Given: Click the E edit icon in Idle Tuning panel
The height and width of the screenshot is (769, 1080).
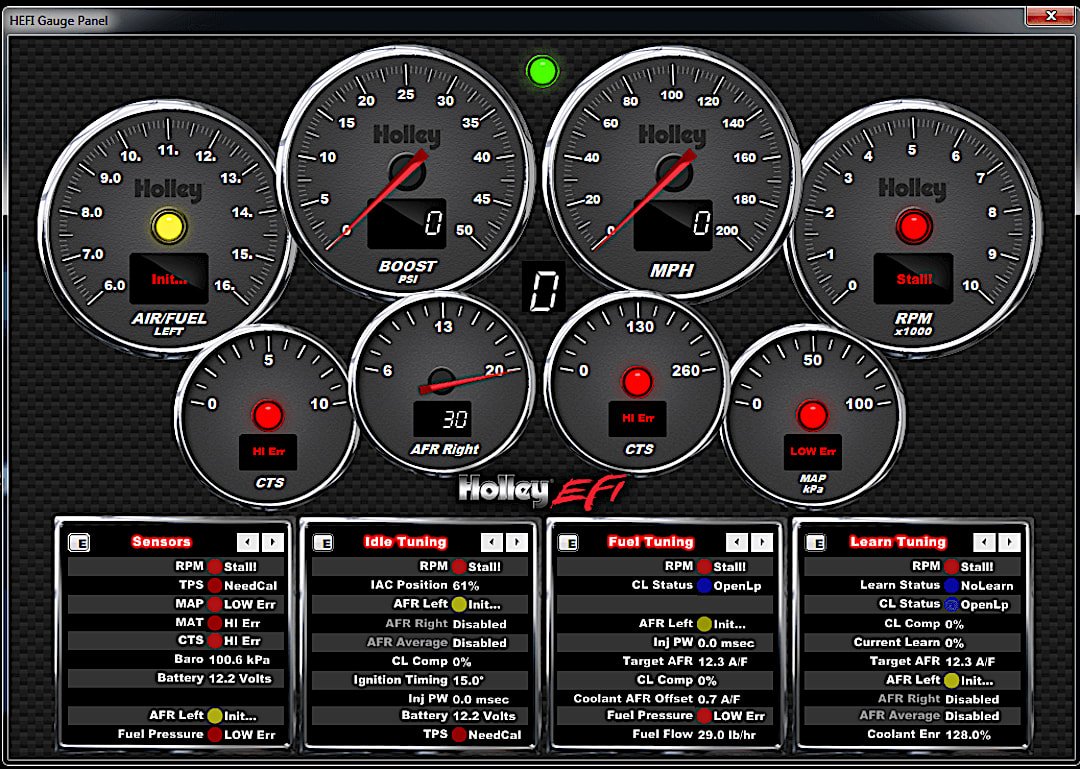Looking at the screenshot, I should [323, 543].
